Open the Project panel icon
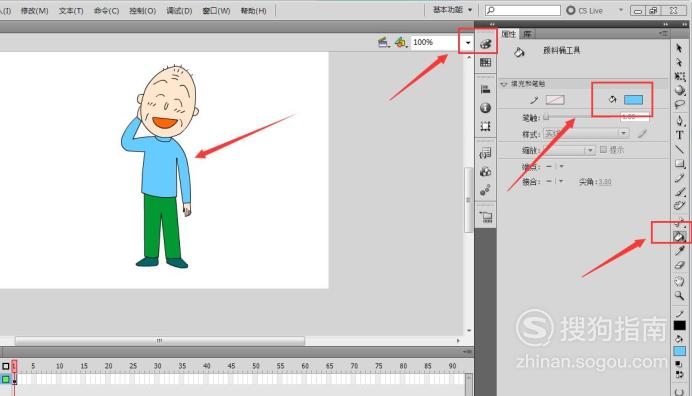The height and width of the screenshot is (396, 692). coord(486,217)
